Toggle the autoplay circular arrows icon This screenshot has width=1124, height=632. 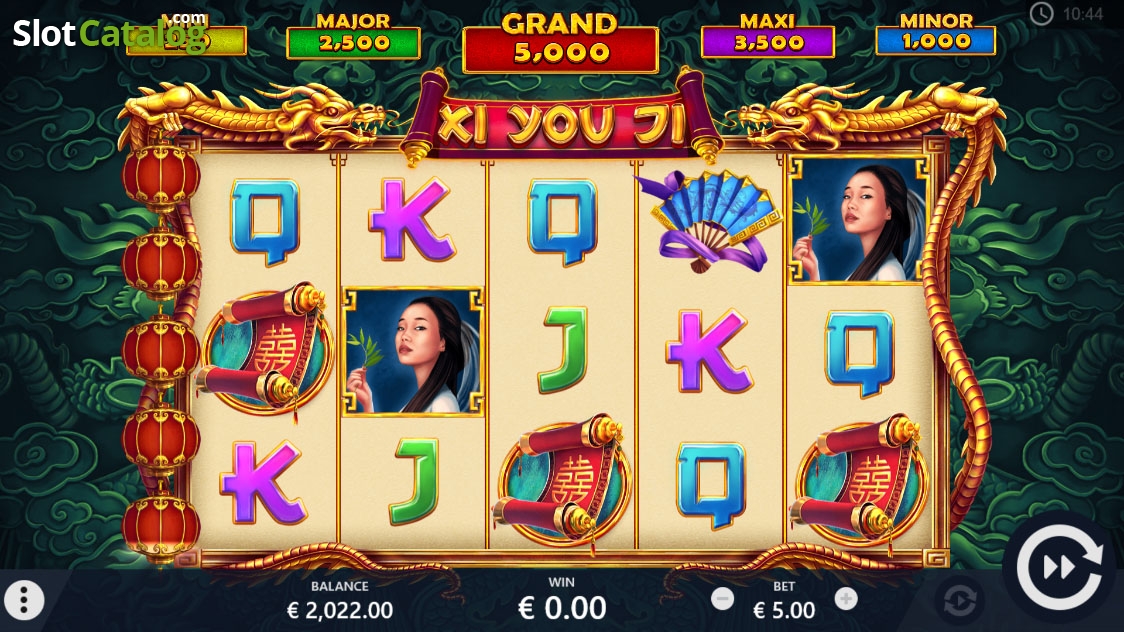click(x=960, y=600)
